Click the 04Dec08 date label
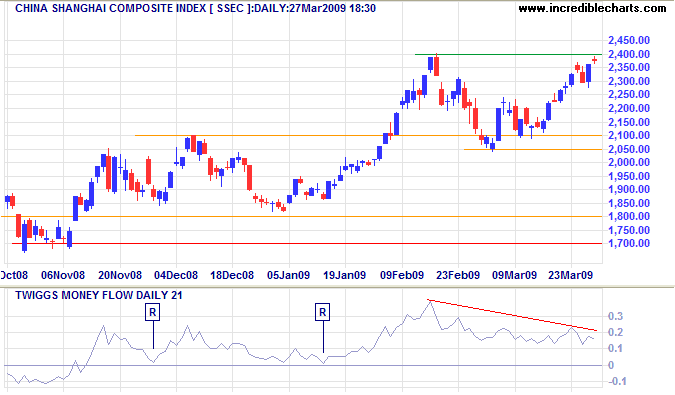Image resolution: width=675 pixels, height=395 pixels. click(x=176, y=275)
